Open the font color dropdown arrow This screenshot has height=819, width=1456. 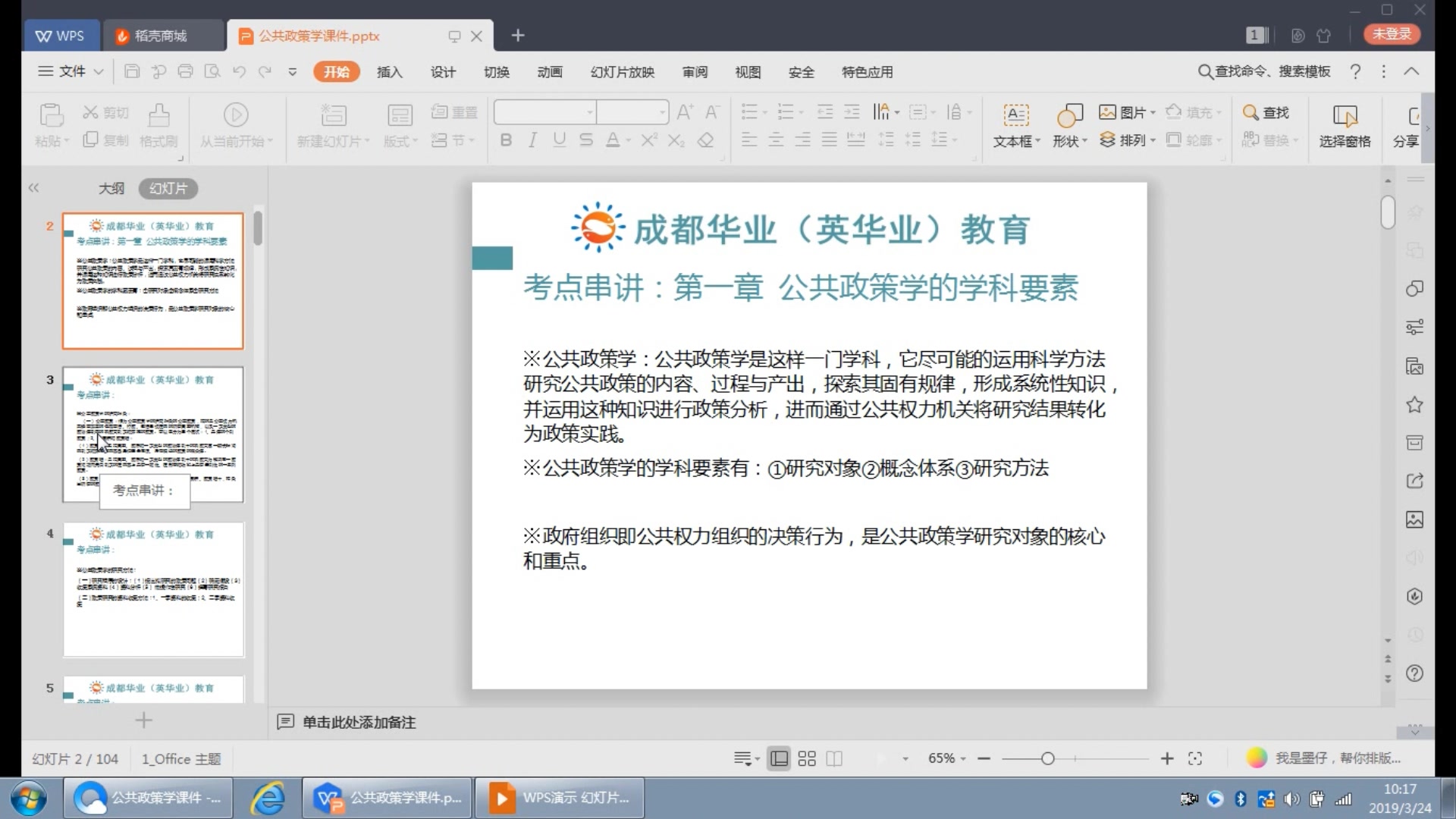coord(629,141)
